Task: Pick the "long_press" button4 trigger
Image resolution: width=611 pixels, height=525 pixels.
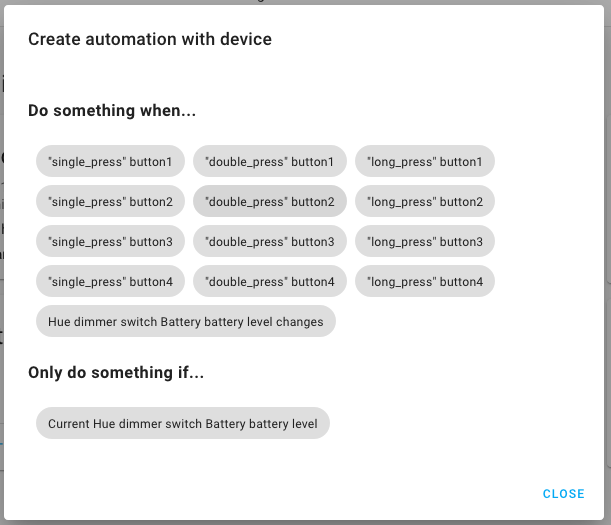Action: coord(424,282)
